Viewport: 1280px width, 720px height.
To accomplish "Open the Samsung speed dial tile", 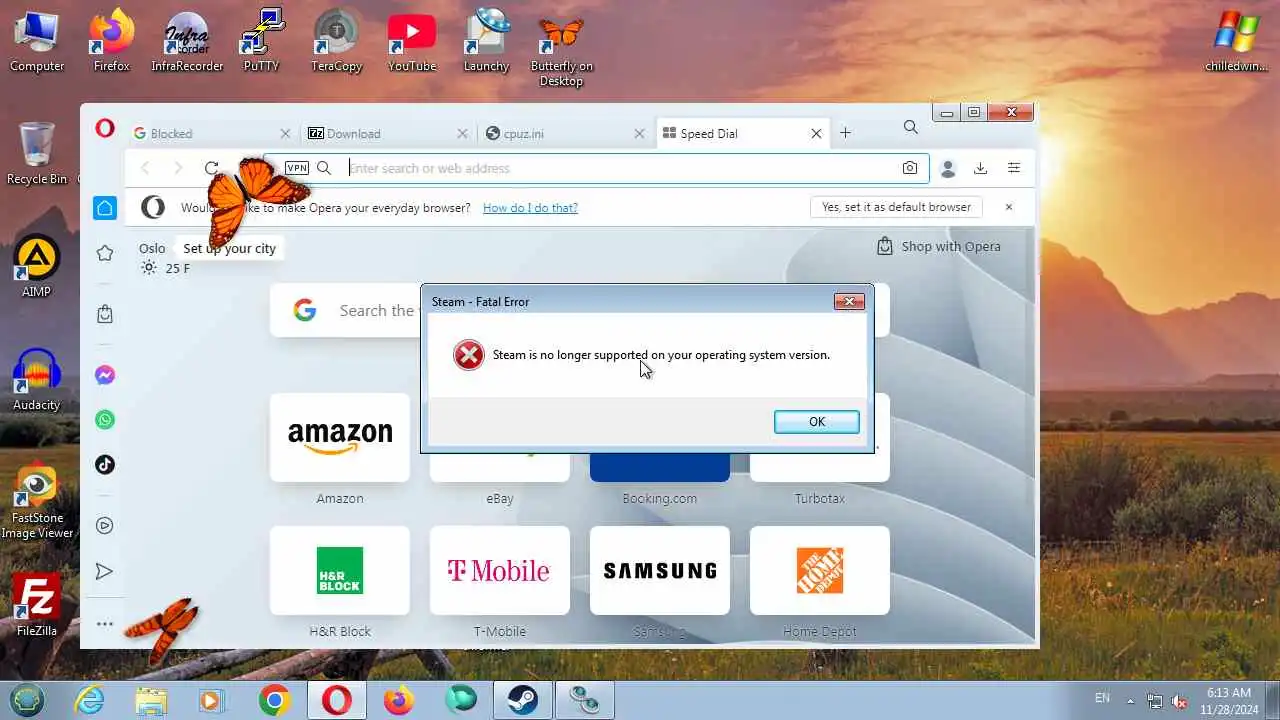I will (660, 570).
